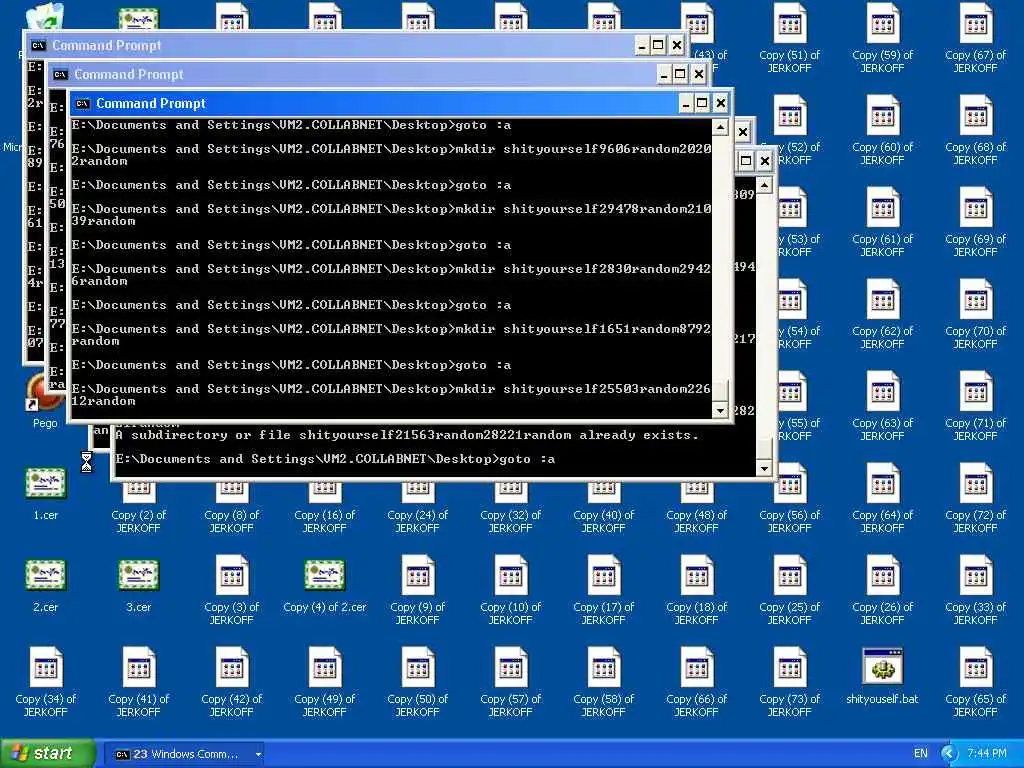Select Copy (59) of JERKOFF icon
This screenshot has height=768, width=1024.
click(x=882, y=23)
